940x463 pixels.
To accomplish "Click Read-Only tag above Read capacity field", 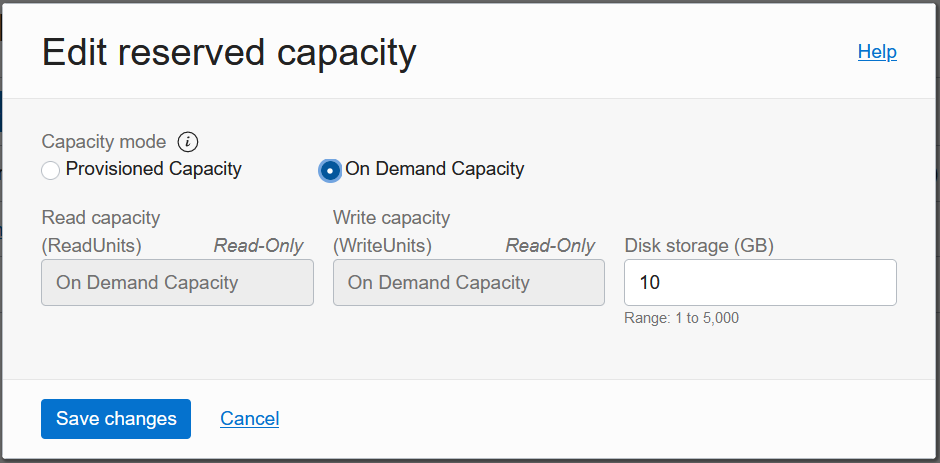I will [x=258, y=246].
